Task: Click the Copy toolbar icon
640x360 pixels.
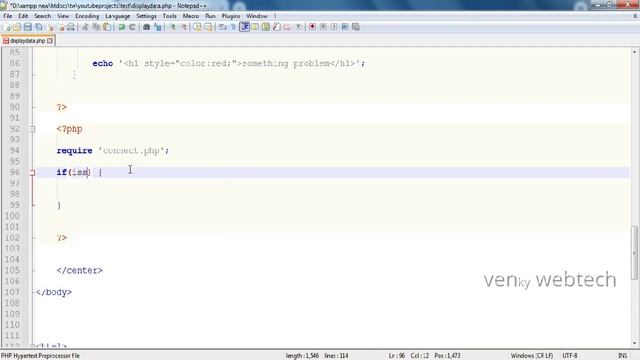Action: coord(96,27)
